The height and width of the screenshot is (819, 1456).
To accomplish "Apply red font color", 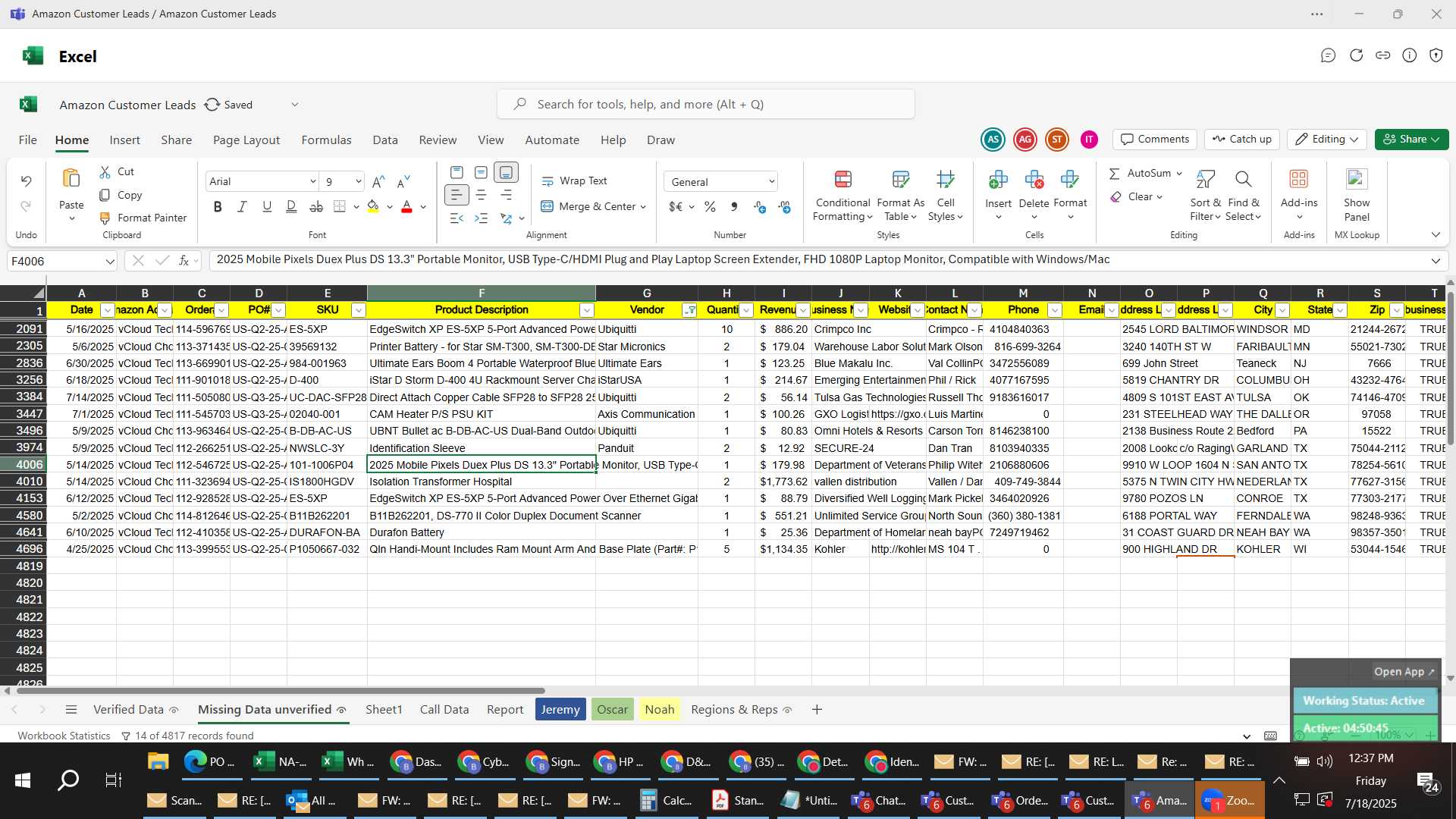I will [406, 207].
